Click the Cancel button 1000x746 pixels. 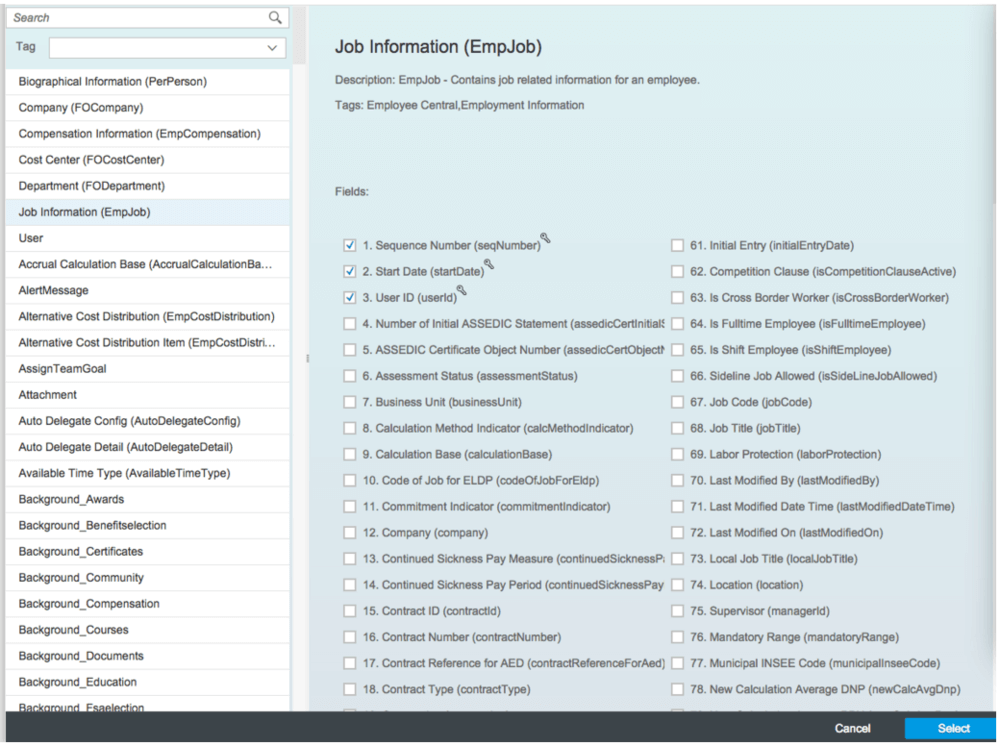pyautogui.click(x=852, y=728)
